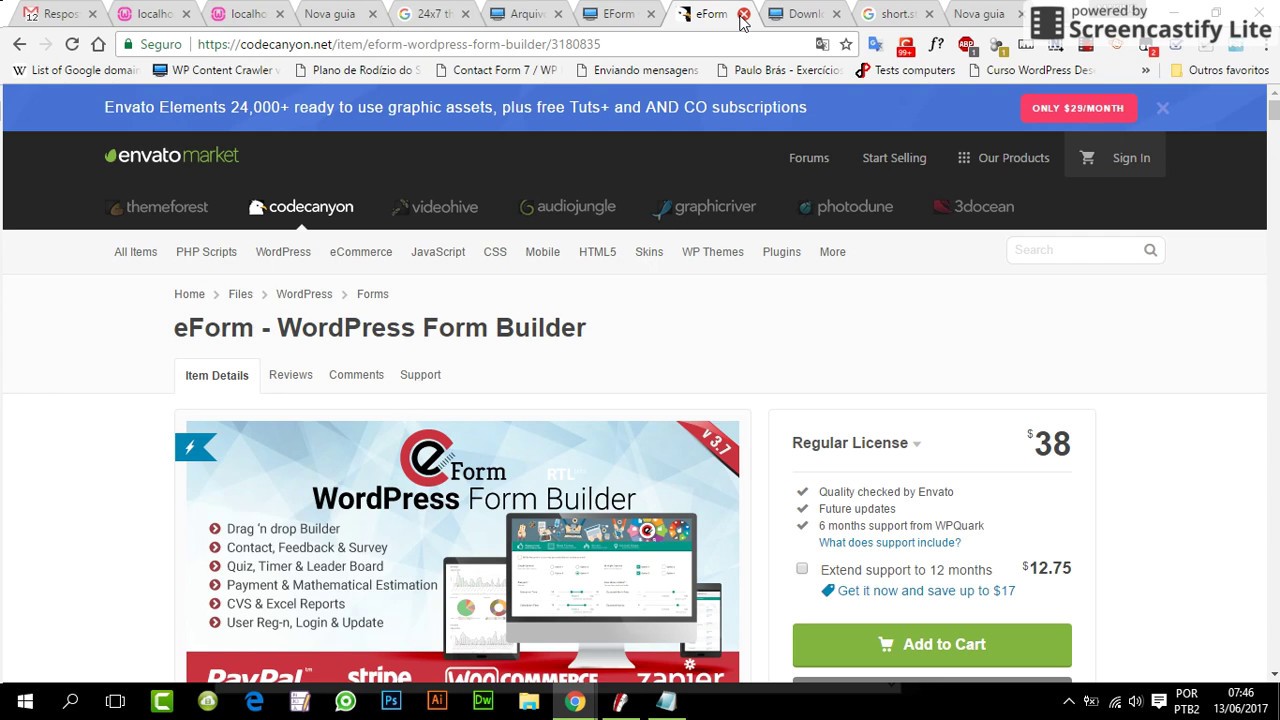The height and width of the screenshot is (720, 1280).
Task: Open the Forums link
Action: coord(809,158)
